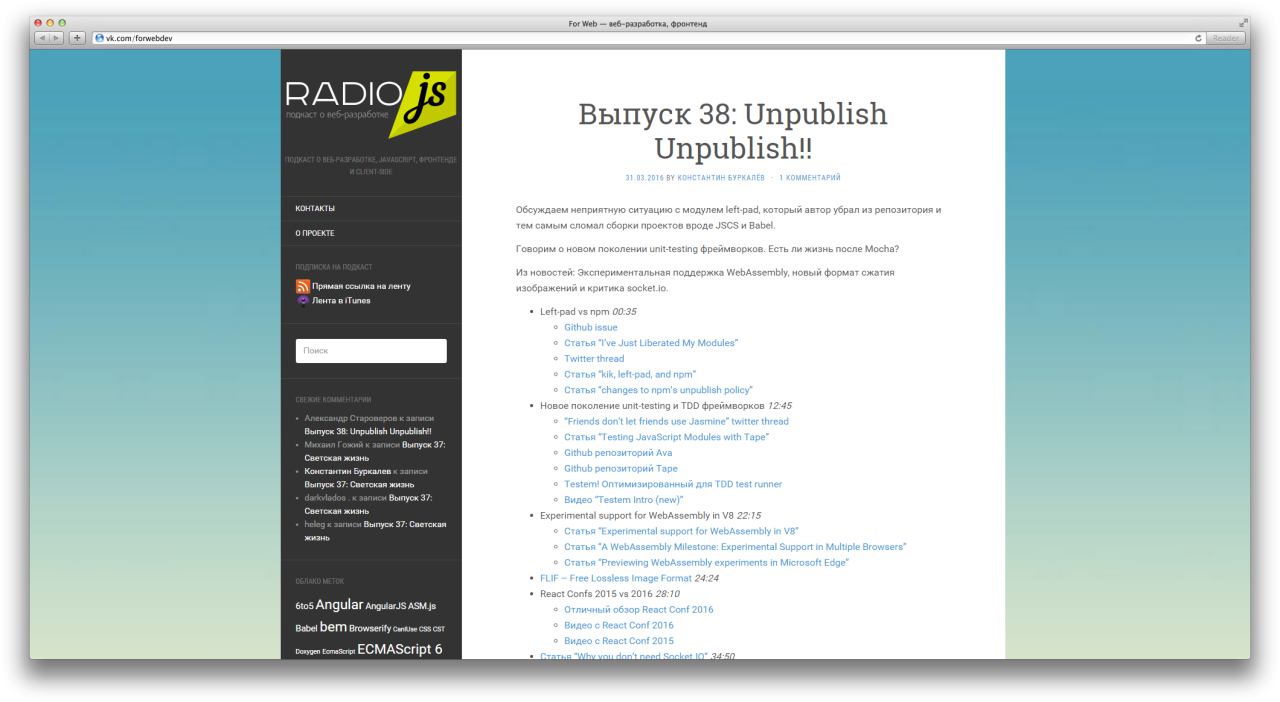1280x702 pixels.
Task: Open Видео с React Conf 2015
Action: pos(619,640)
